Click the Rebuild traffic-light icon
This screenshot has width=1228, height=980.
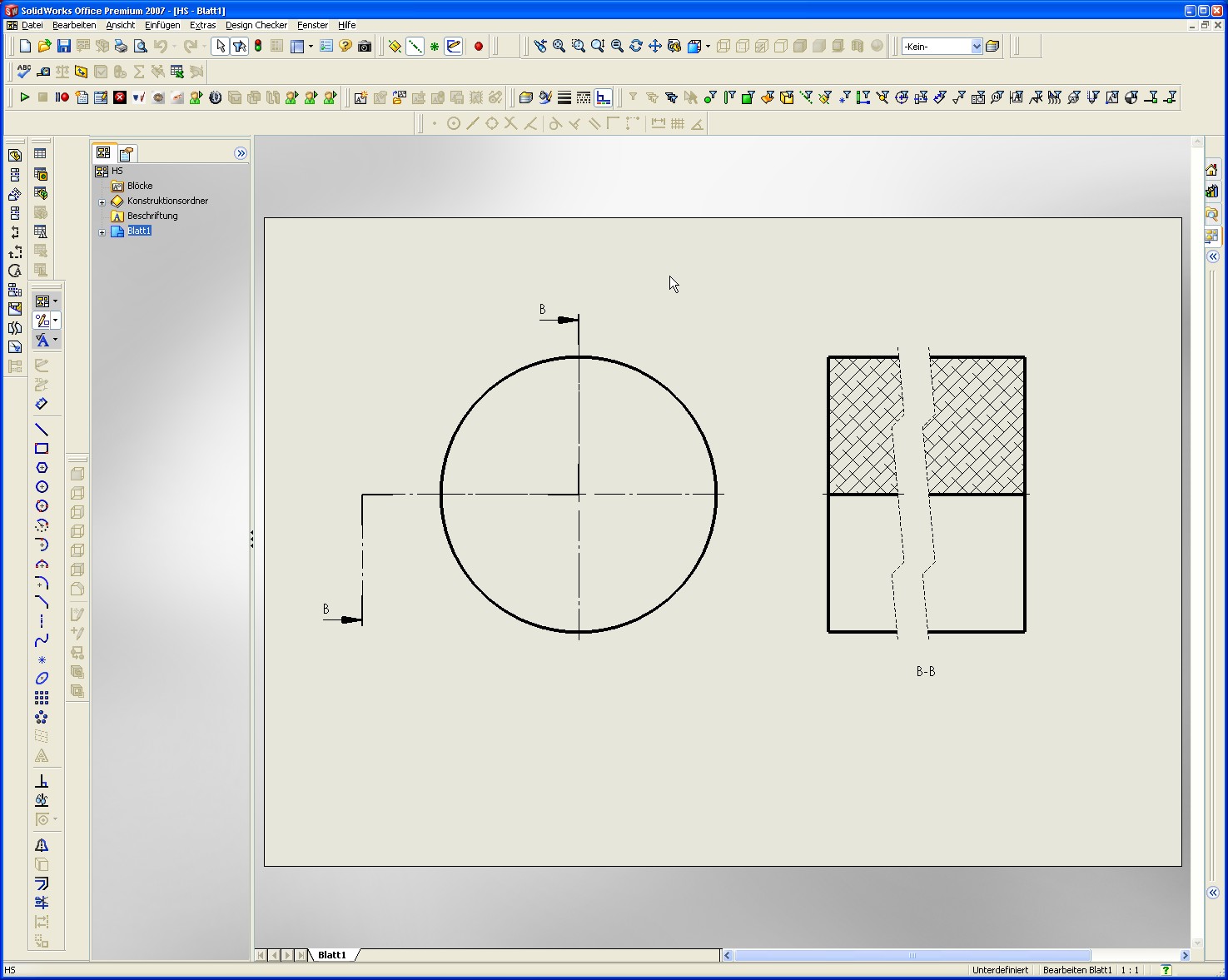[x=258, y=46]
